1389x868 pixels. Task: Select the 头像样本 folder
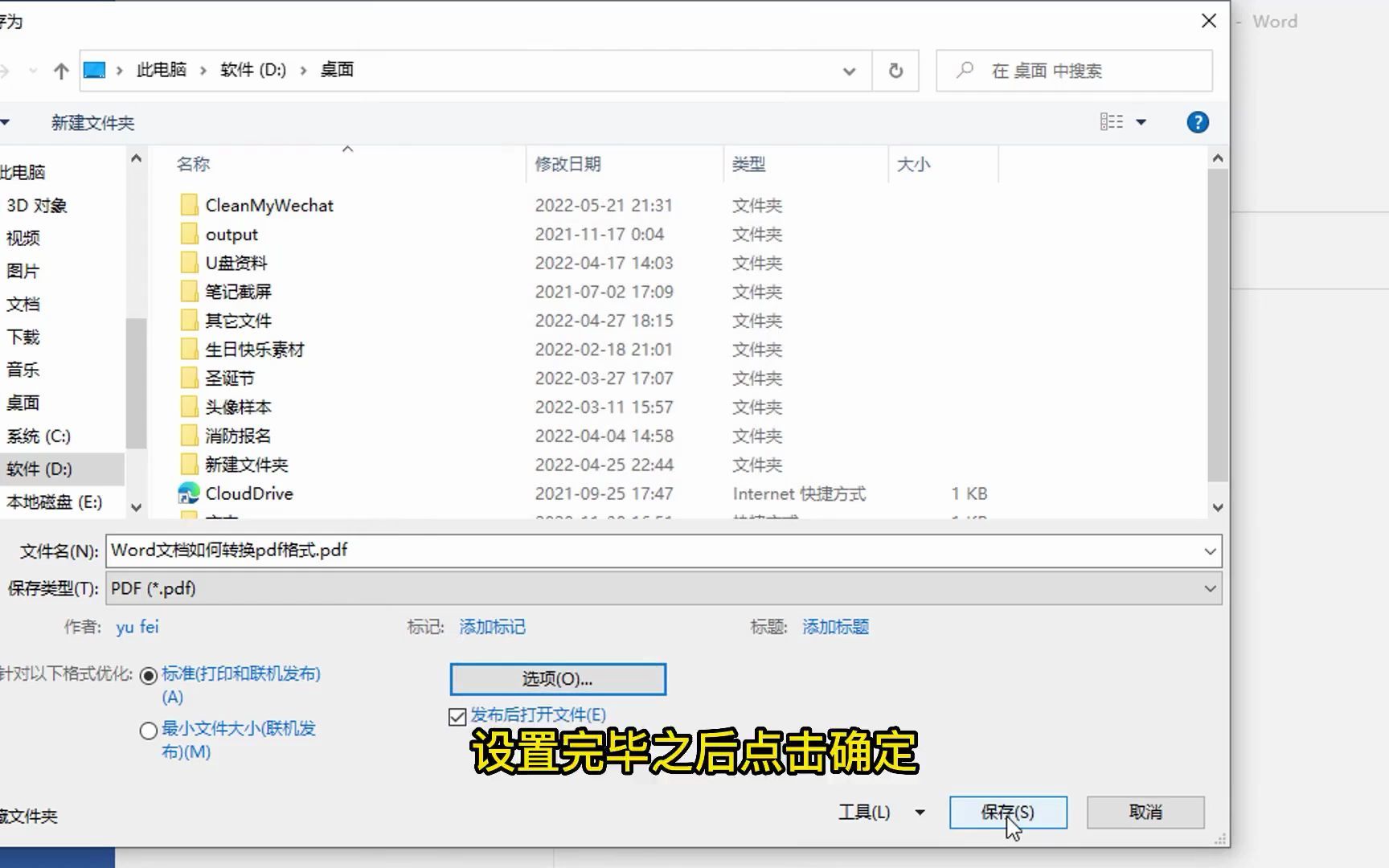238,407
